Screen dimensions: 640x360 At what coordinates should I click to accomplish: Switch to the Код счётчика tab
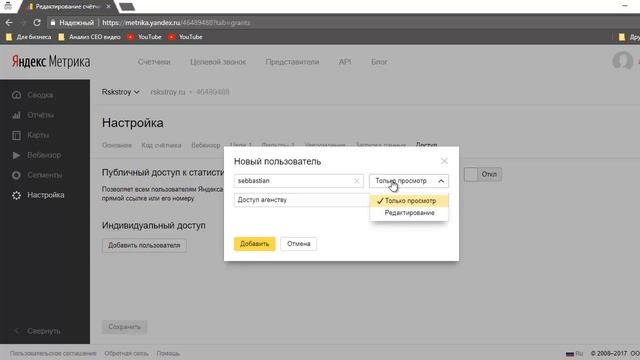tap(161, 145)
